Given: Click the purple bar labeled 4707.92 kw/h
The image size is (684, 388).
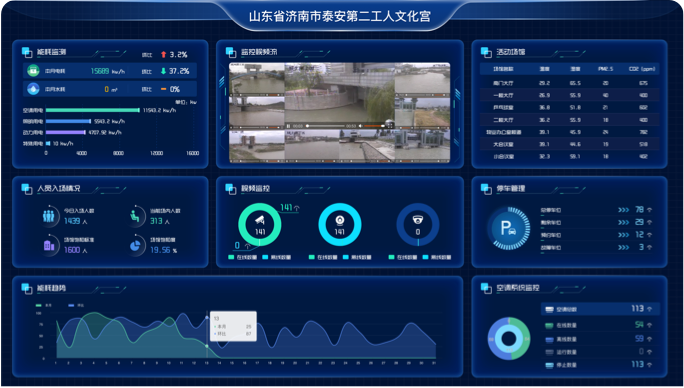Looking at the screenshot, I should tap(65, 132).
